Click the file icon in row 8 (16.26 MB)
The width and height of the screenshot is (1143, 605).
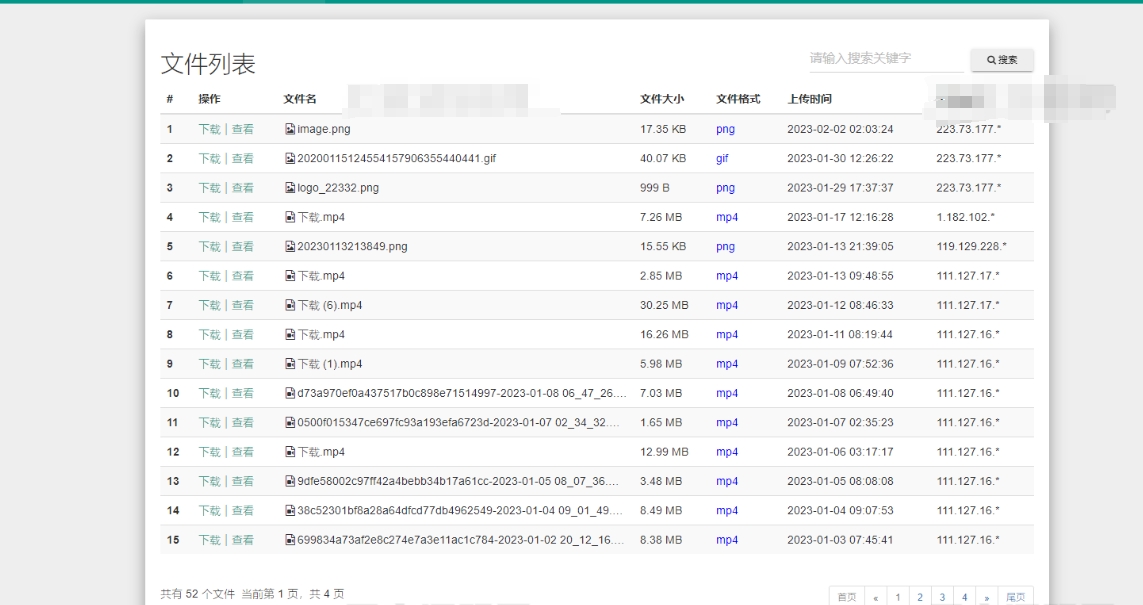(x=290, y=335)
